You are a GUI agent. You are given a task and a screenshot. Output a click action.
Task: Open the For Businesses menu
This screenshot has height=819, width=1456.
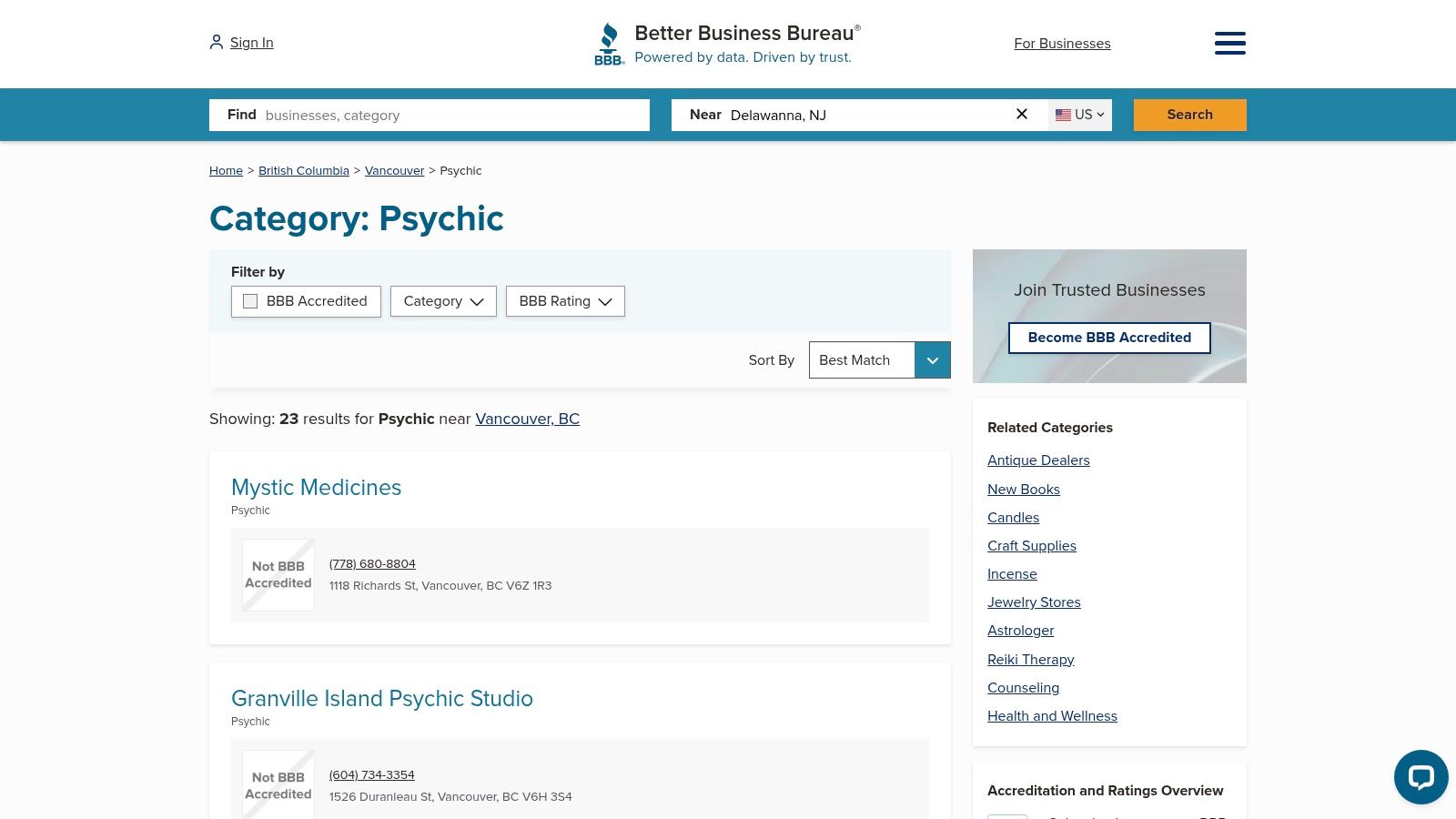pyautogui.click(x=1062, y=43)
